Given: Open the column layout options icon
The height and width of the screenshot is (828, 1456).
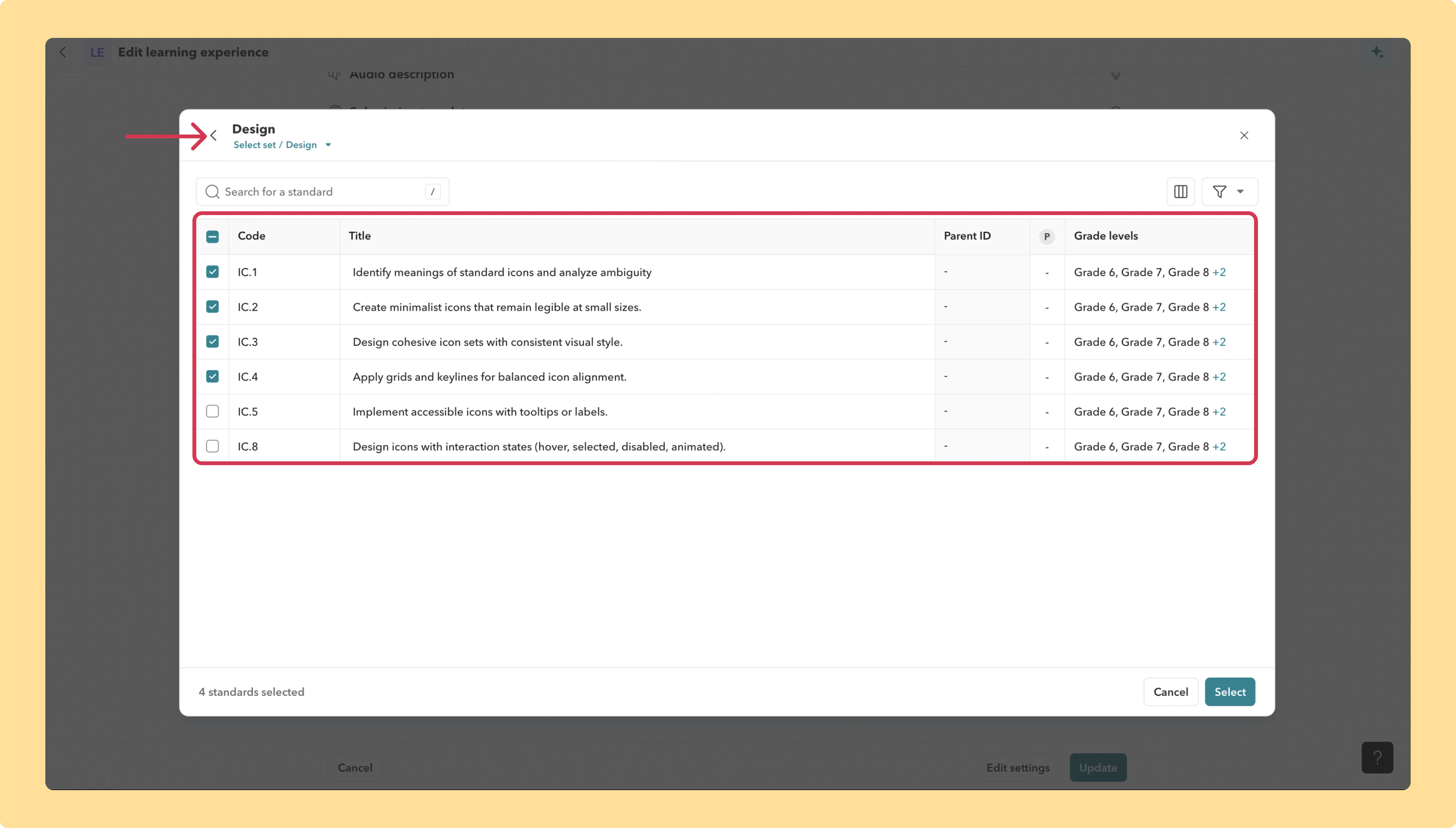Looking at the screenshot, I should click(x=1181, y=192).
